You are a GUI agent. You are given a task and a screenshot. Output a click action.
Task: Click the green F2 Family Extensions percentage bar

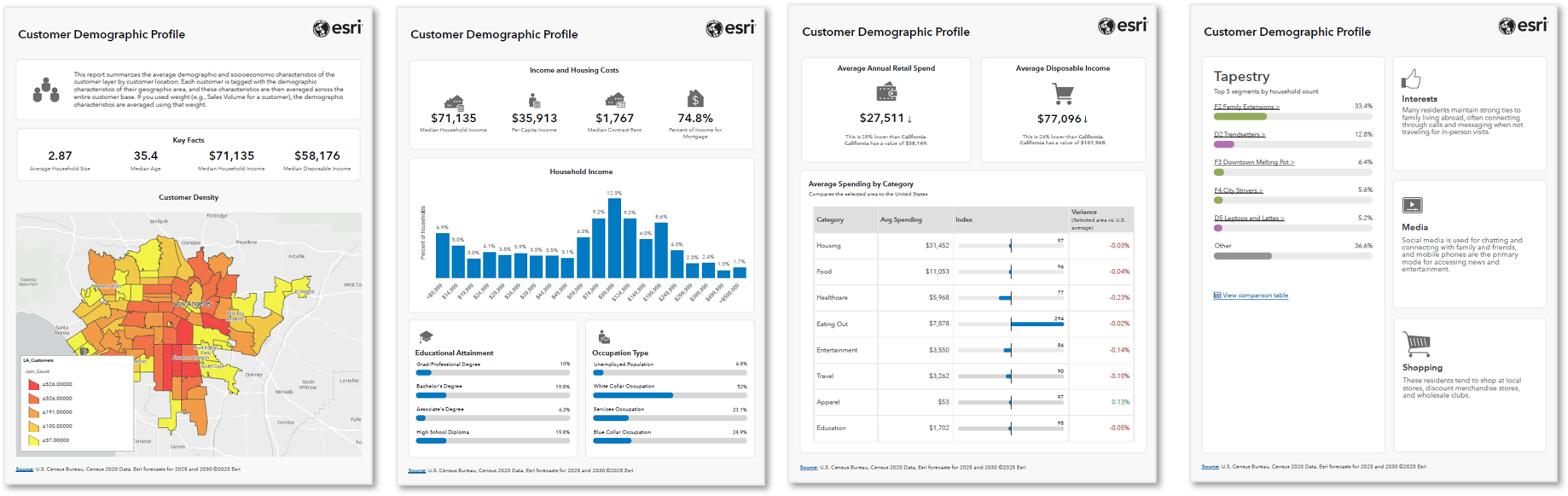1240,117
